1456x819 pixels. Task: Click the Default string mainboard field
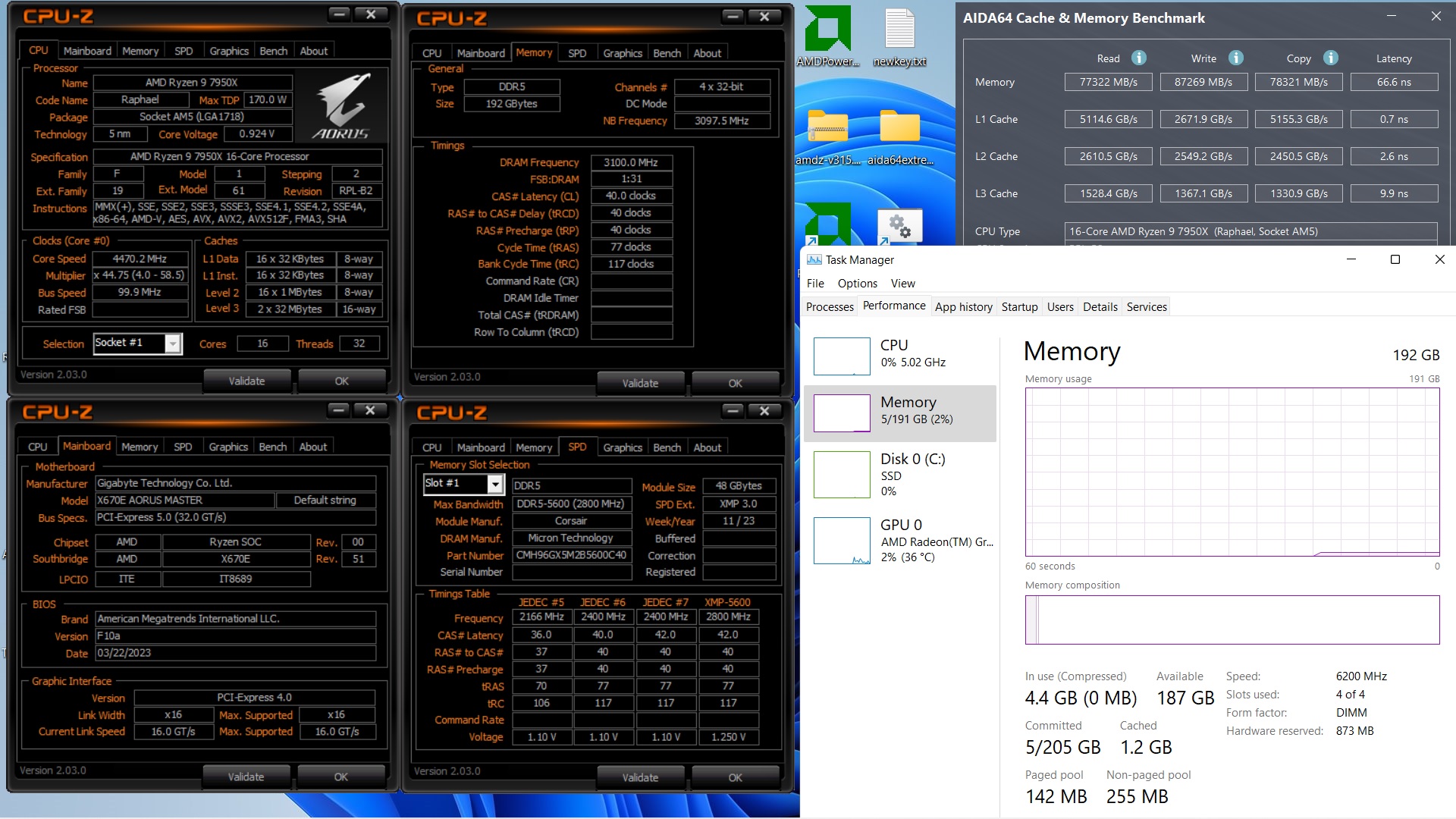point(325,500)
